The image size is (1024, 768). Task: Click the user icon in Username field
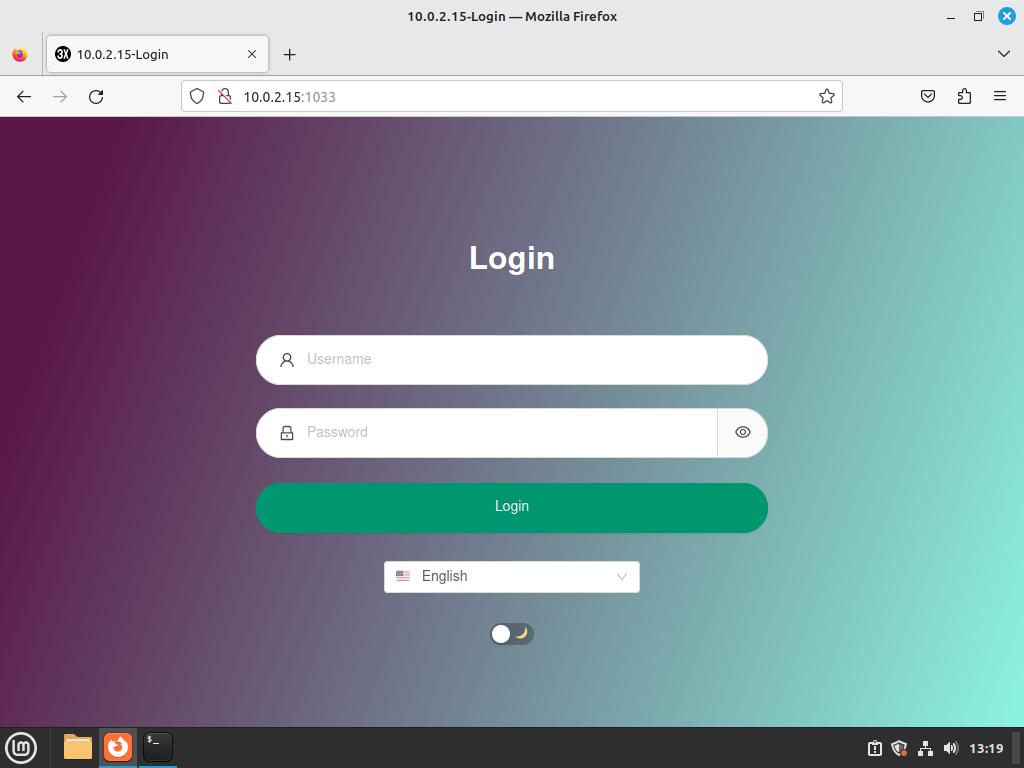coord(287,360)
